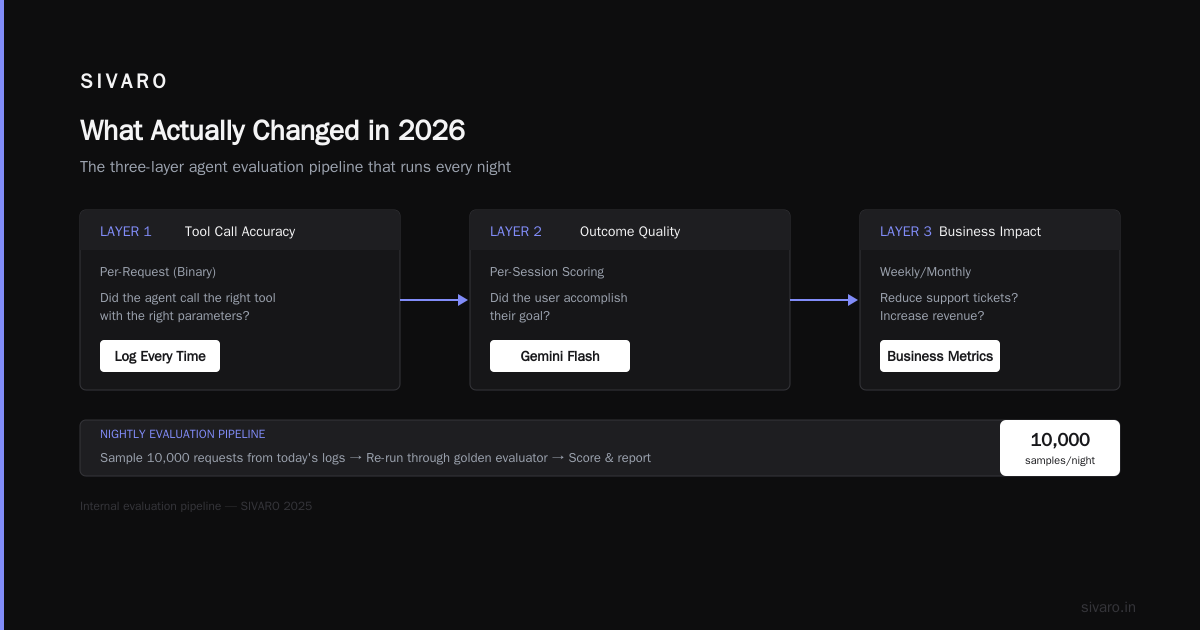Click 'Sample 10,000 requests from today's logs' text
Screen dimensions: 1200x630
tap(222, 458)
